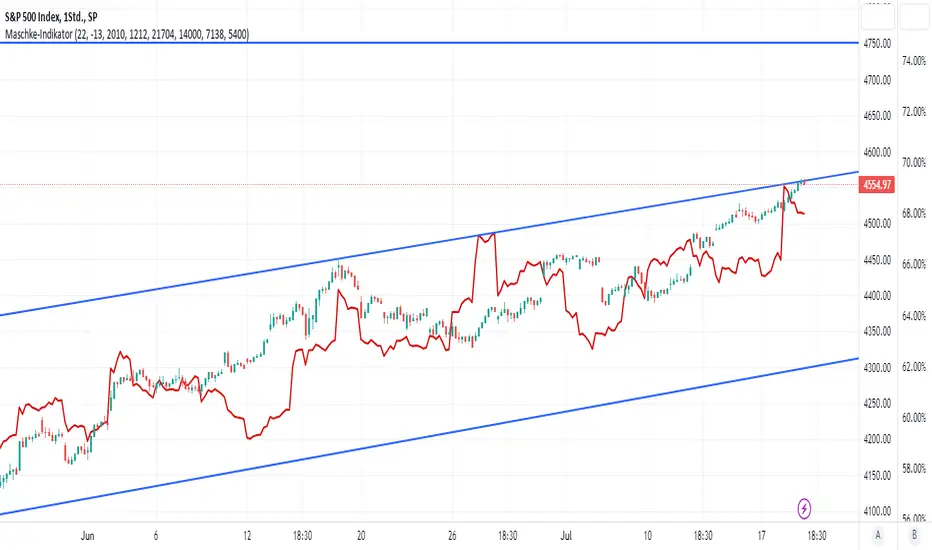
Task: Click the 4700.00 price axis label
Action: [x=877, y=80]
